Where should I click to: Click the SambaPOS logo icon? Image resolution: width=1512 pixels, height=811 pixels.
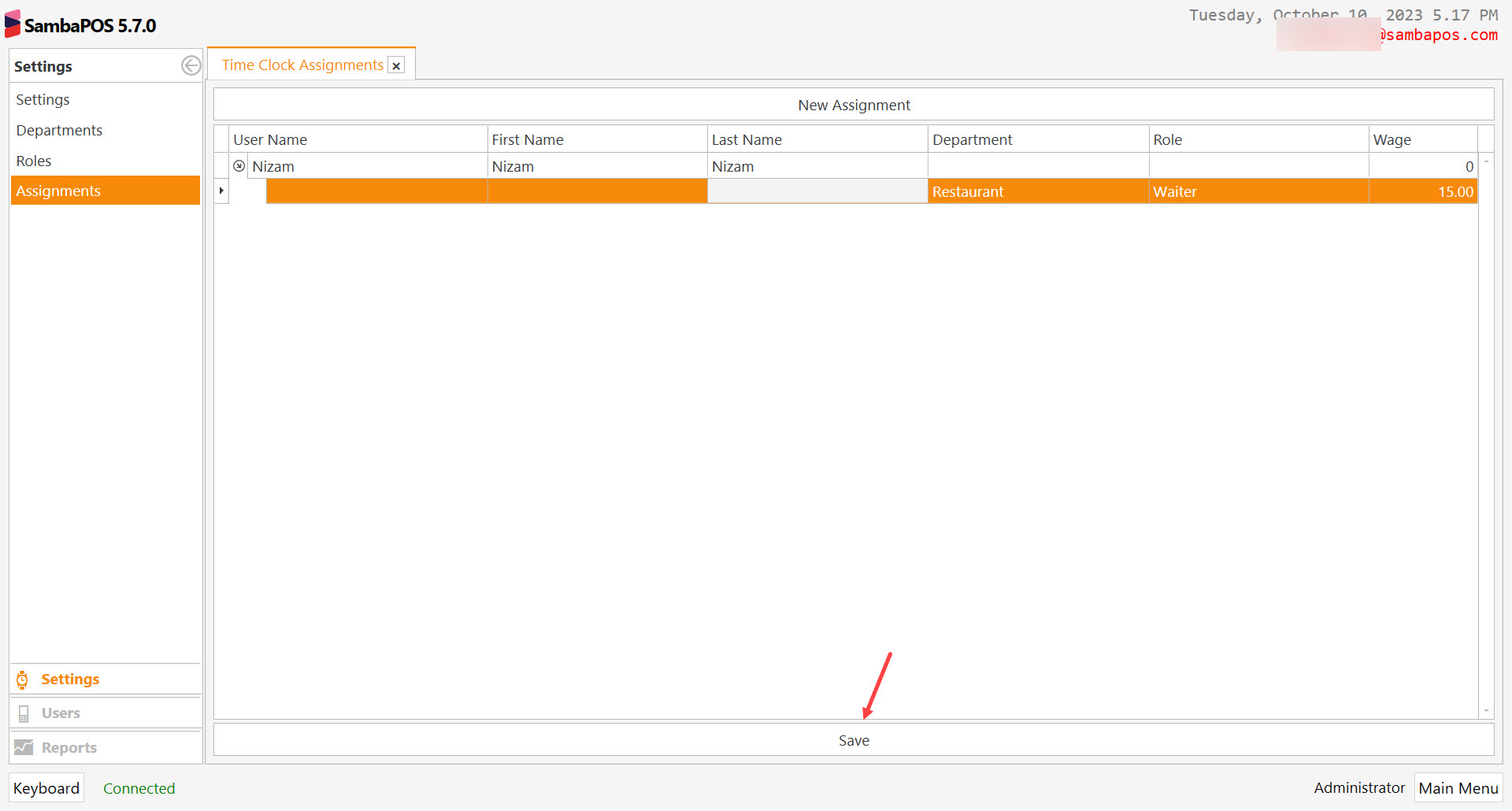(x=12, y=24)
